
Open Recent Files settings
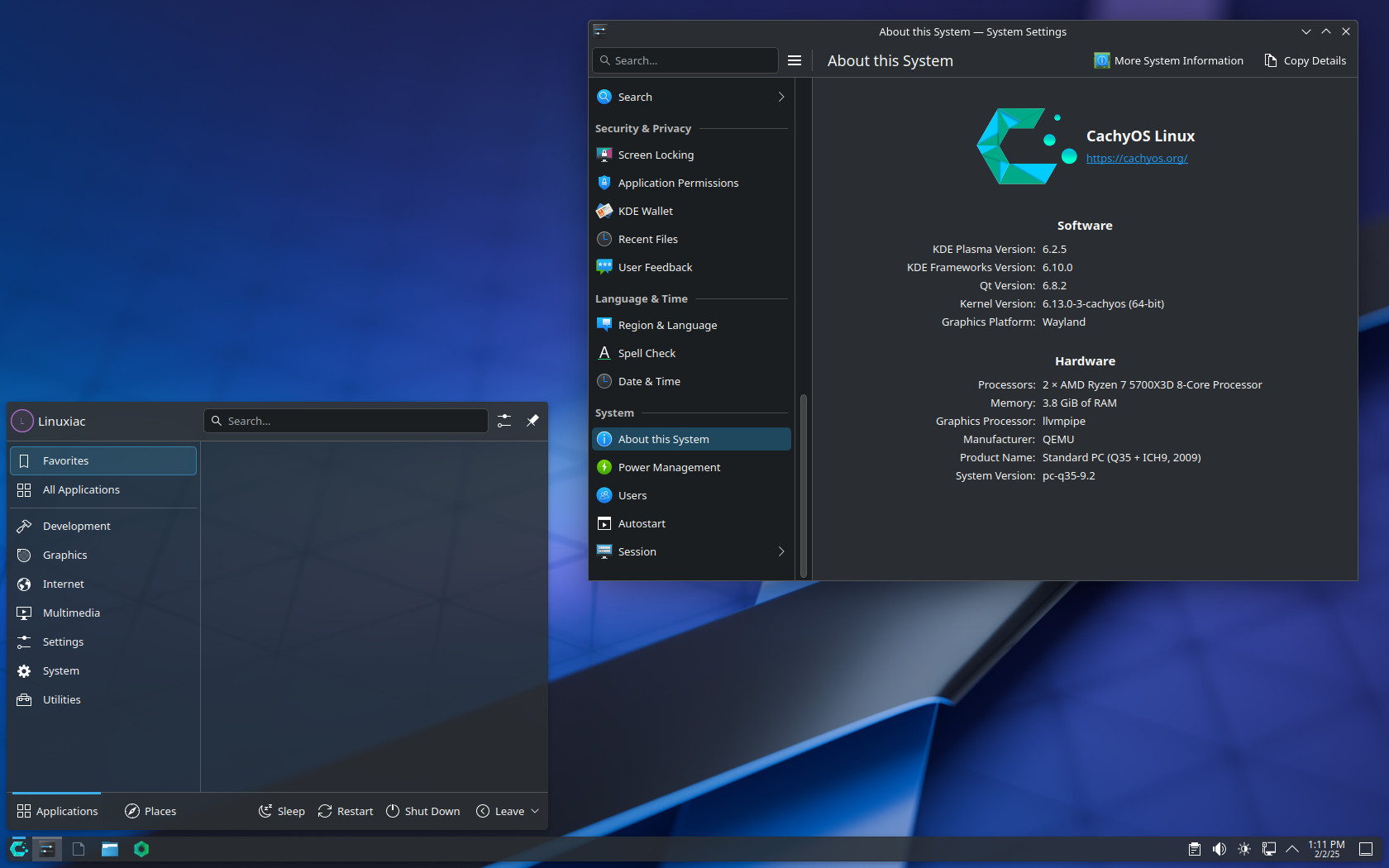point(691,239)
